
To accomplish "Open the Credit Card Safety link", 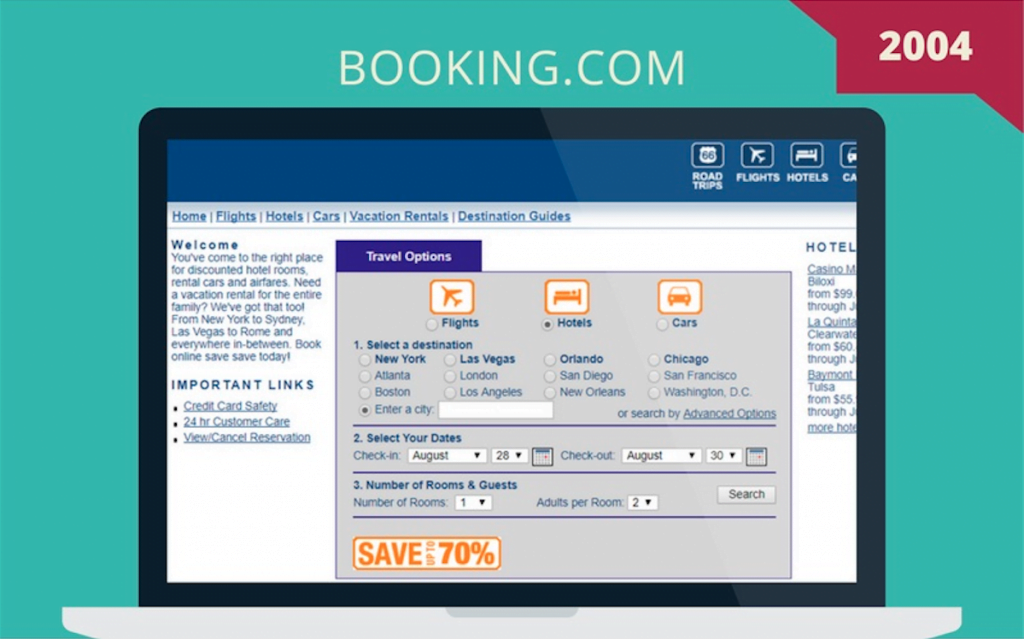I will pyautogui.click(x=230, y=406).
